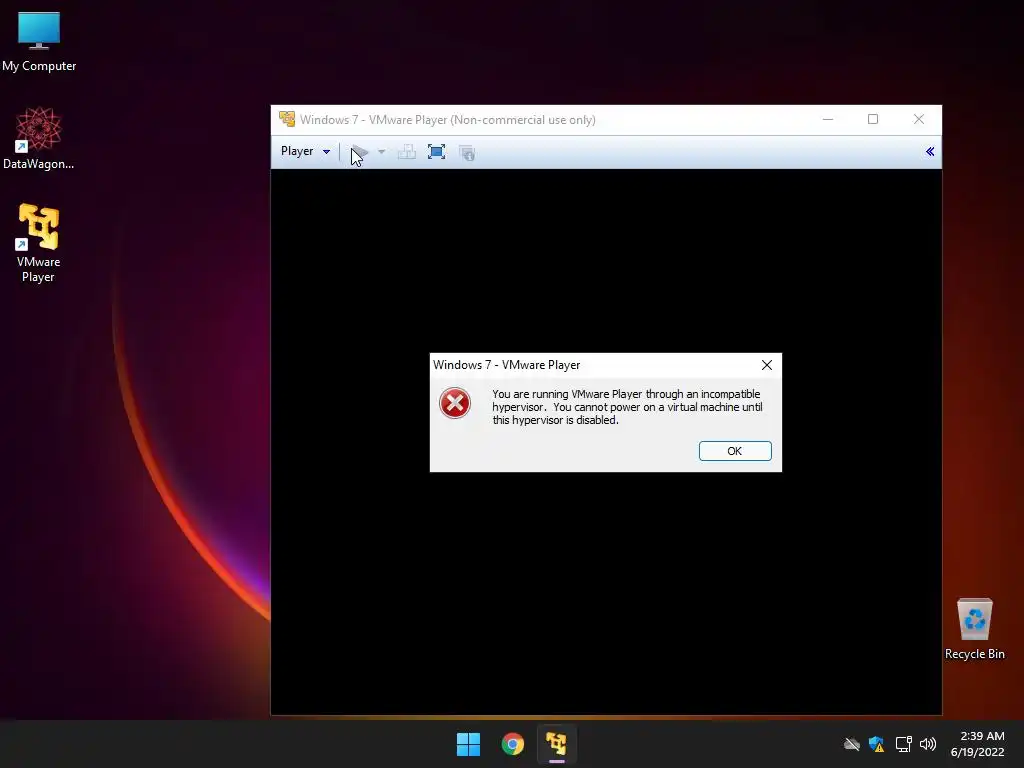Image resolution: width=1024 pixels, height=768 pixels.
Task: Click the incompatible hypervisor message text
Action: pyautogui.click(x=627, y=407)
